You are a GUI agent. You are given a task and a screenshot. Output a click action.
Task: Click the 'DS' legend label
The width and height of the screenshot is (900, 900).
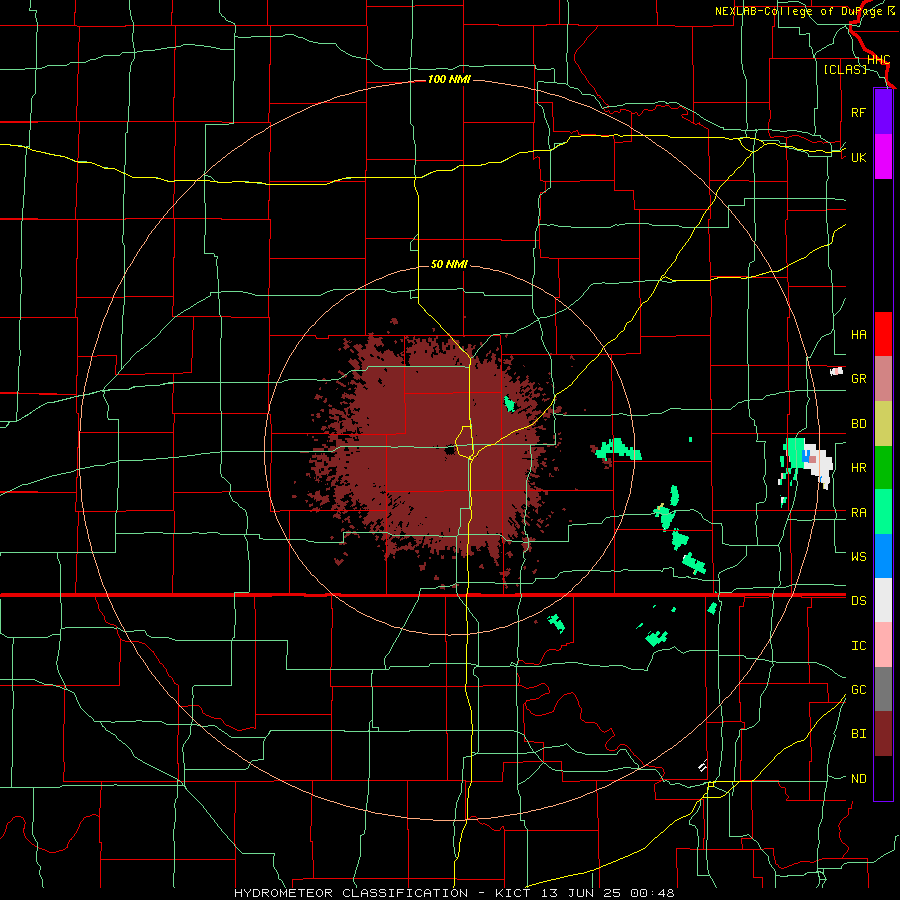pos(858,601)
